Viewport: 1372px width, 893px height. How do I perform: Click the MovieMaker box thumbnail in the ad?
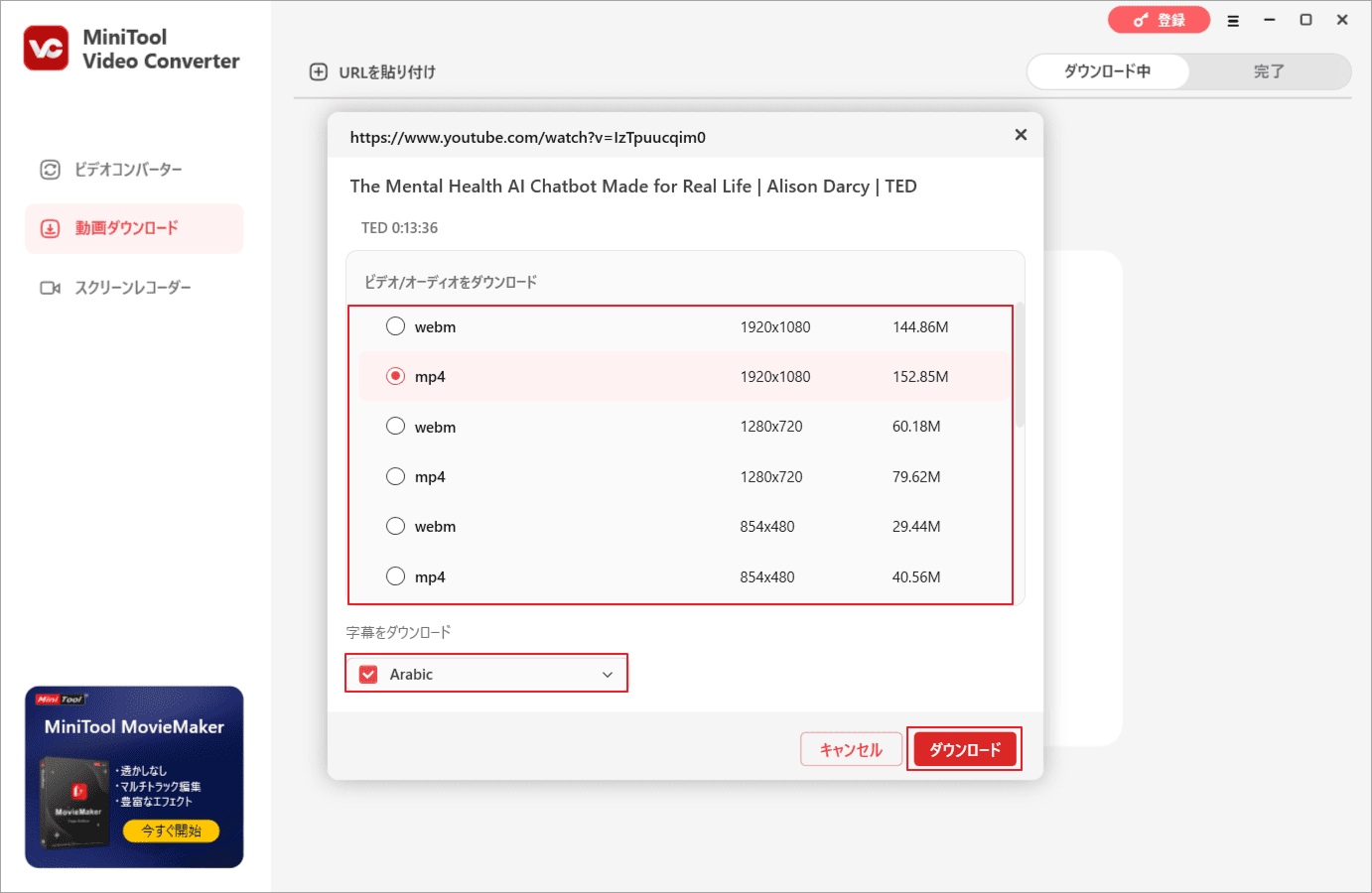tap(75, 804)
